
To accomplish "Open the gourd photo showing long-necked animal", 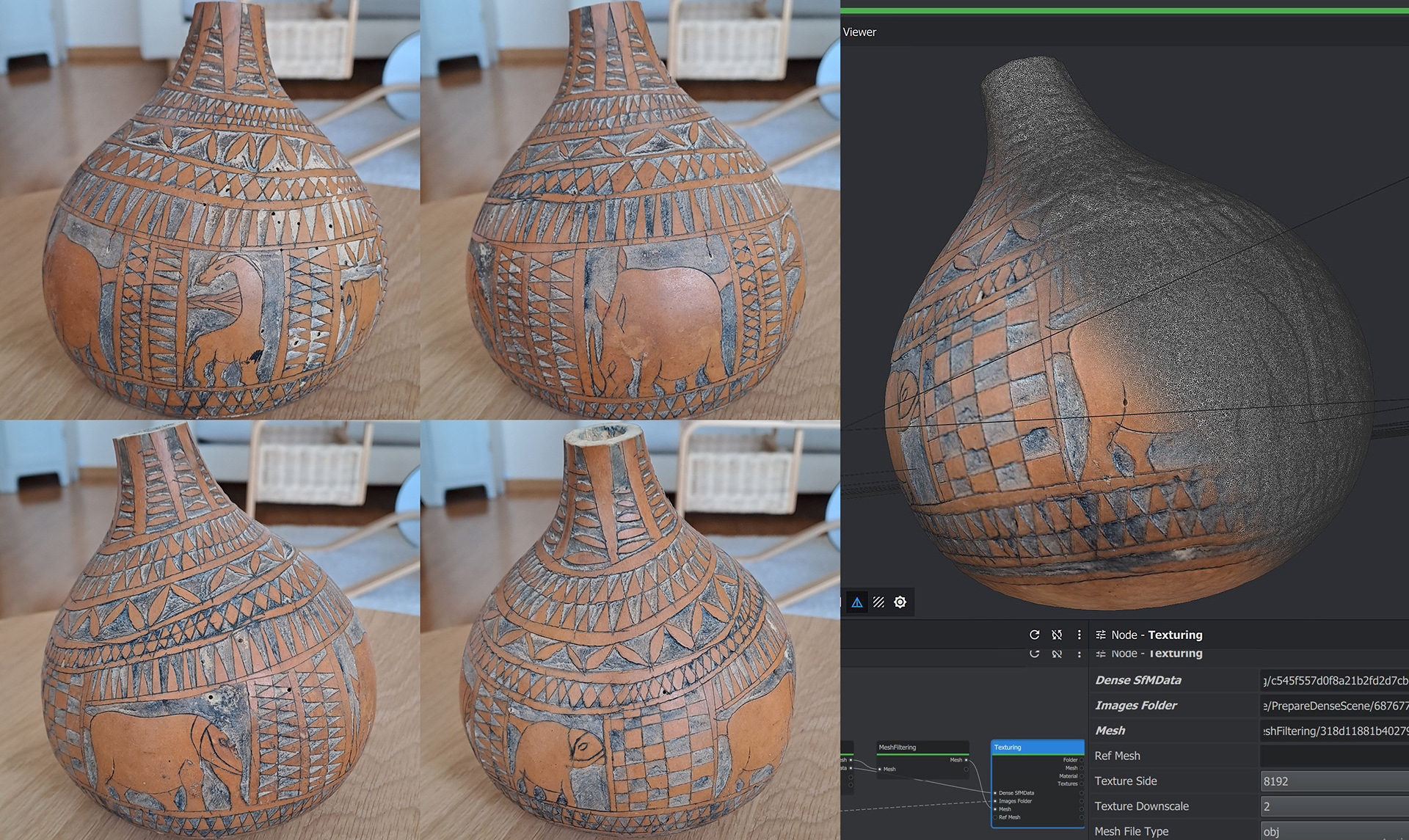I will pyautogui.click(x=210, y=210).
